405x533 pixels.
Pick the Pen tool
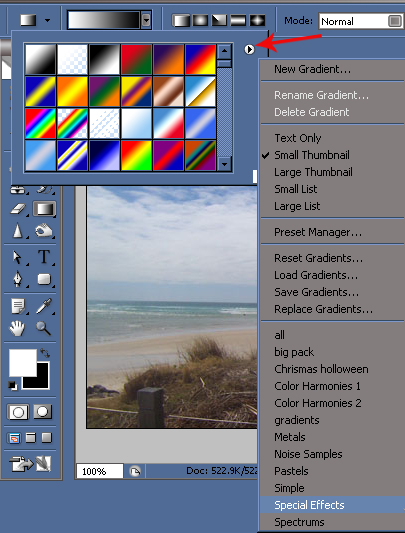[x=18, y=279]
